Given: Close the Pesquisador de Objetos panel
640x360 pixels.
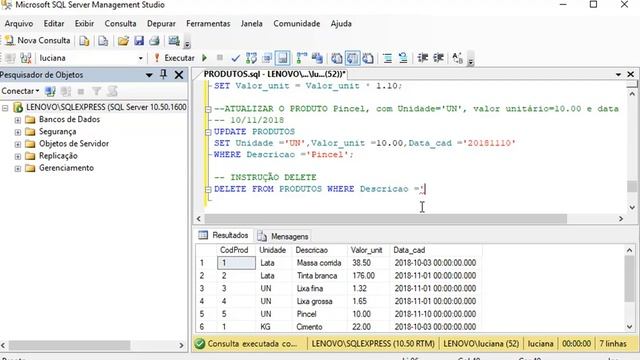Looking at the screenshot, I should [179, 75].
